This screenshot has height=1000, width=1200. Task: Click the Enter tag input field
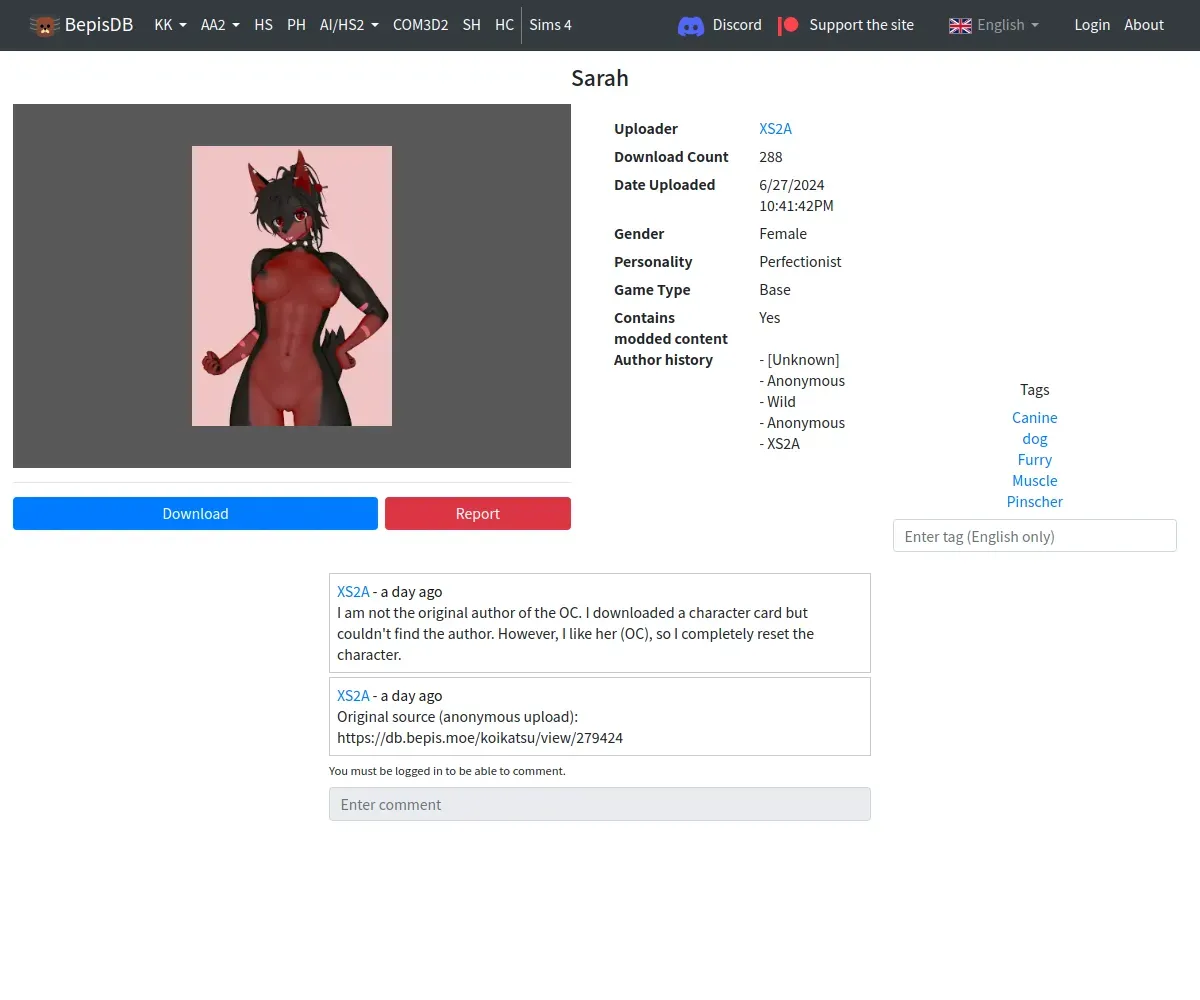click(1034, 535)
